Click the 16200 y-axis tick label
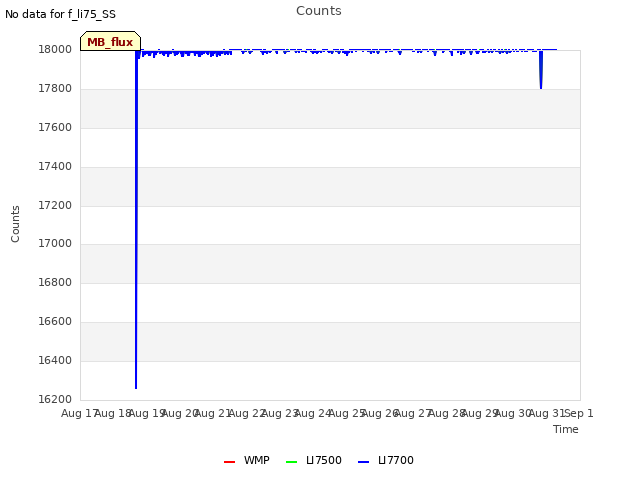This screenshot has width=640, height=480. (55, 399)
